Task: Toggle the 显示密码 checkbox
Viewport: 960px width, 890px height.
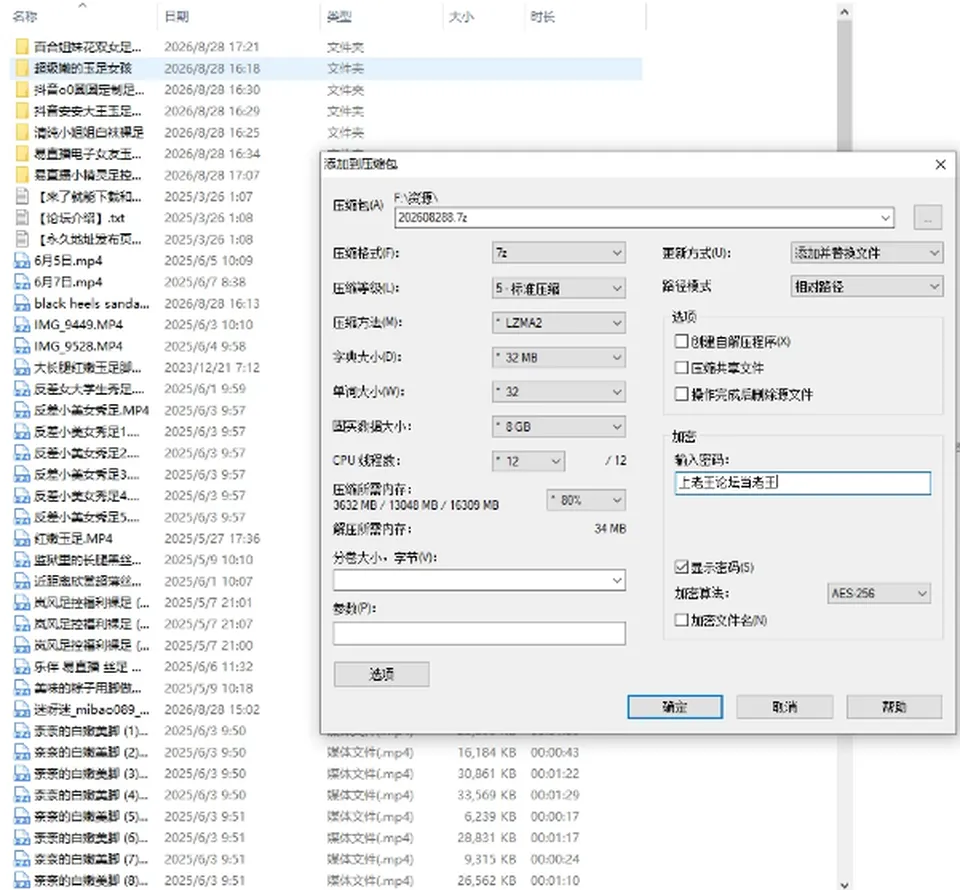Action: click(681, 567)
